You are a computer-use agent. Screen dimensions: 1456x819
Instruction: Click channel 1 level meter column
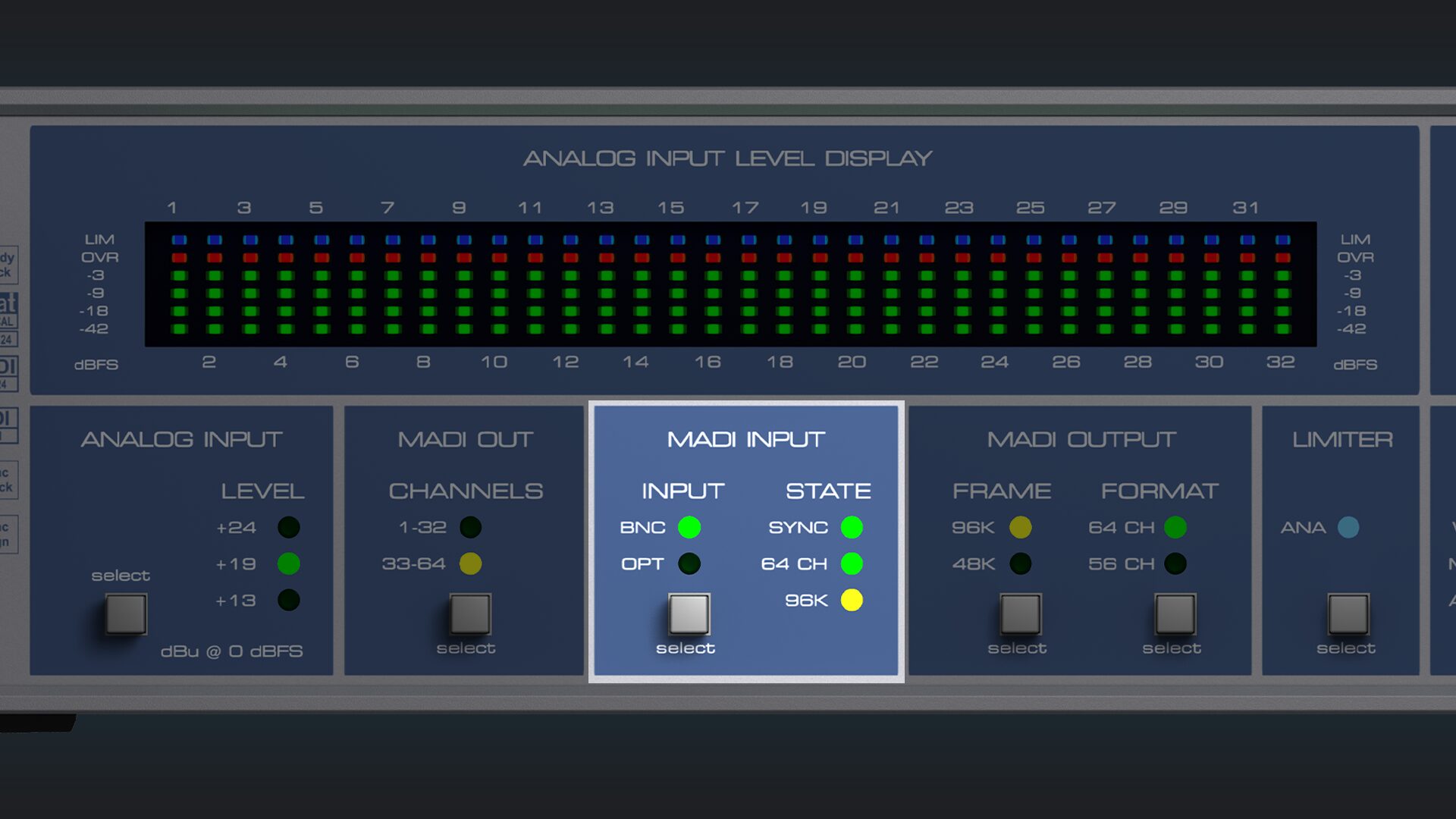tap(179, 284)
